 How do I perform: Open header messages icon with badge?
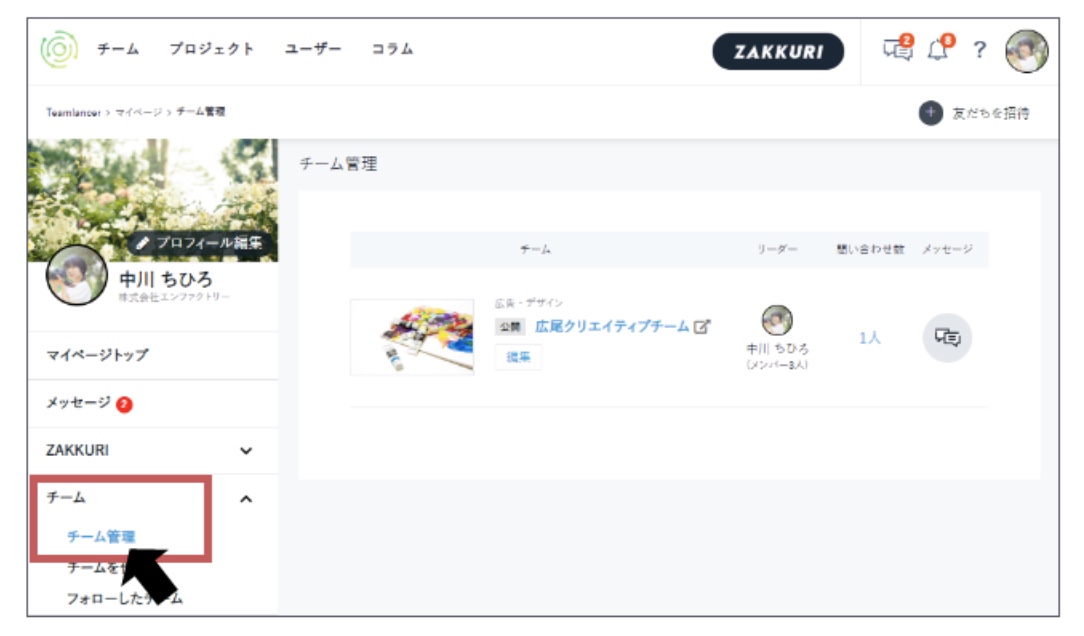(x=898, y=49)
